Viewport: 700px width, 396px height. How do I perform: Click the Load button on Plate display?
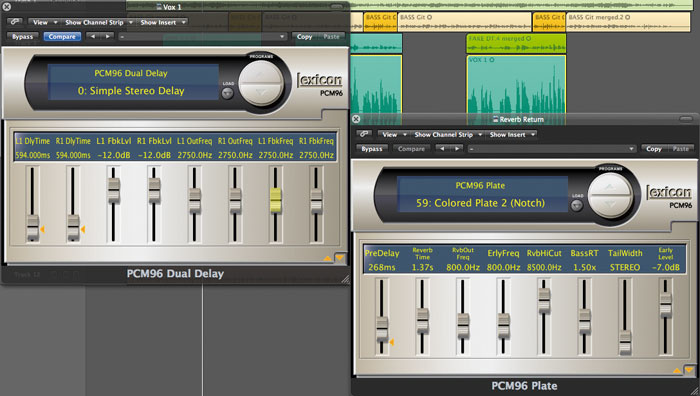pyautogui.click(x=577, y=205)
